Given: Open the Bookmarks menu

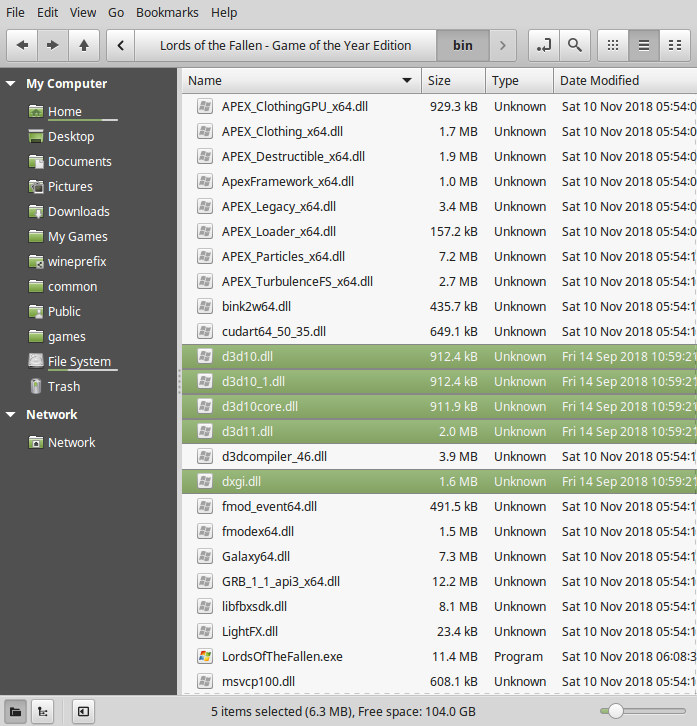Looking at the screenshot, I should 167,13.
